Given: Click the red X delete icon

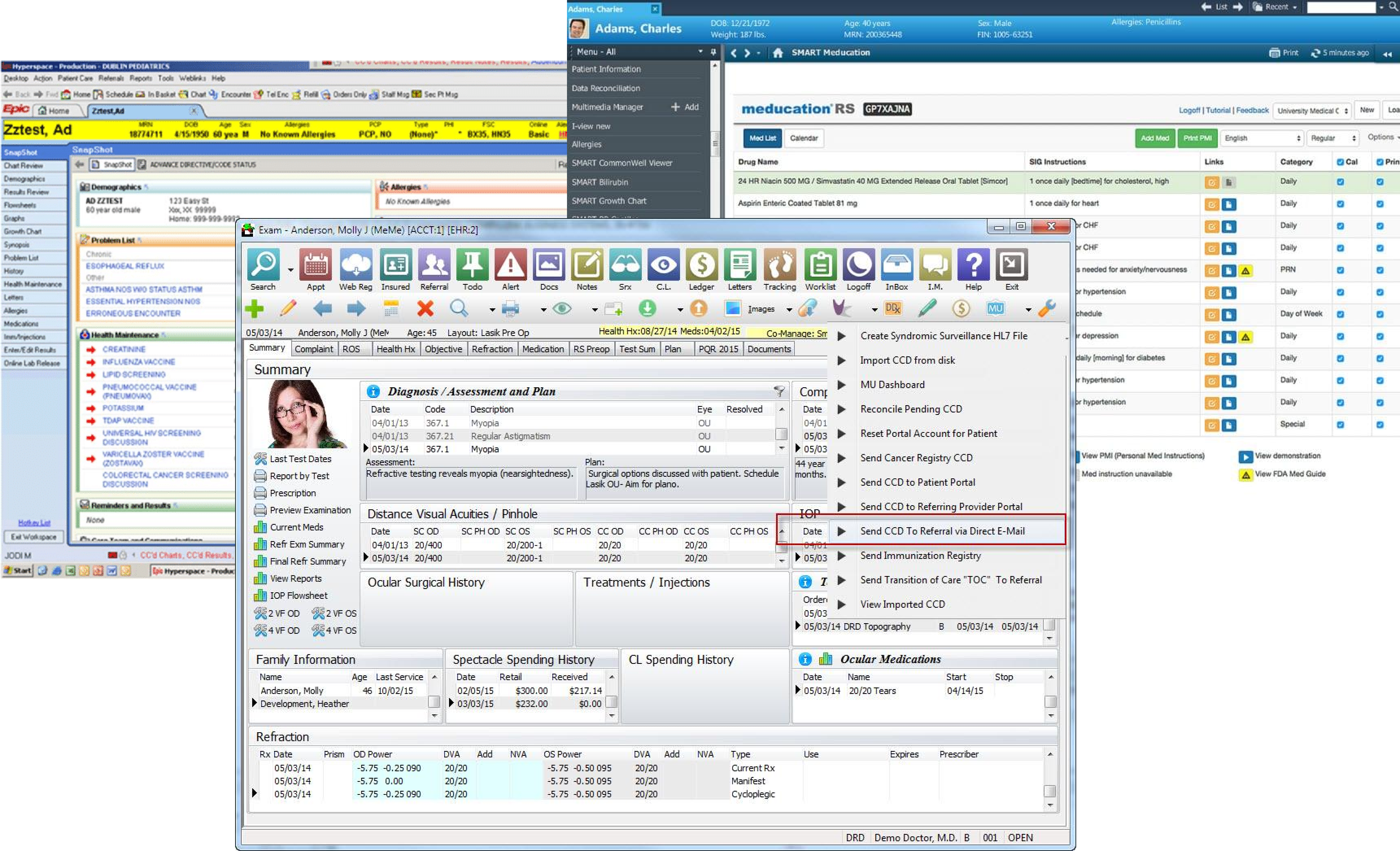Looking at the screenshot, I should 425,308.
